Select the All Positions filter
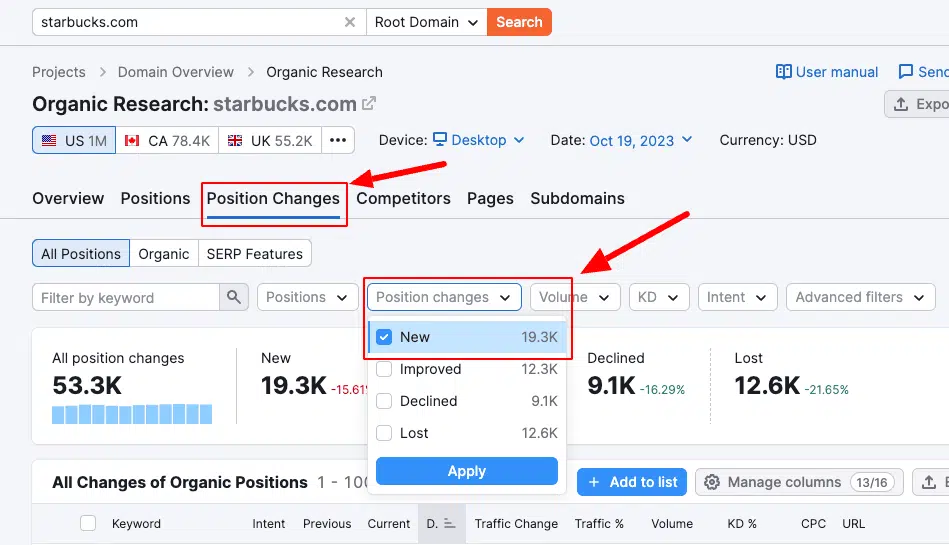 [80, 254]
